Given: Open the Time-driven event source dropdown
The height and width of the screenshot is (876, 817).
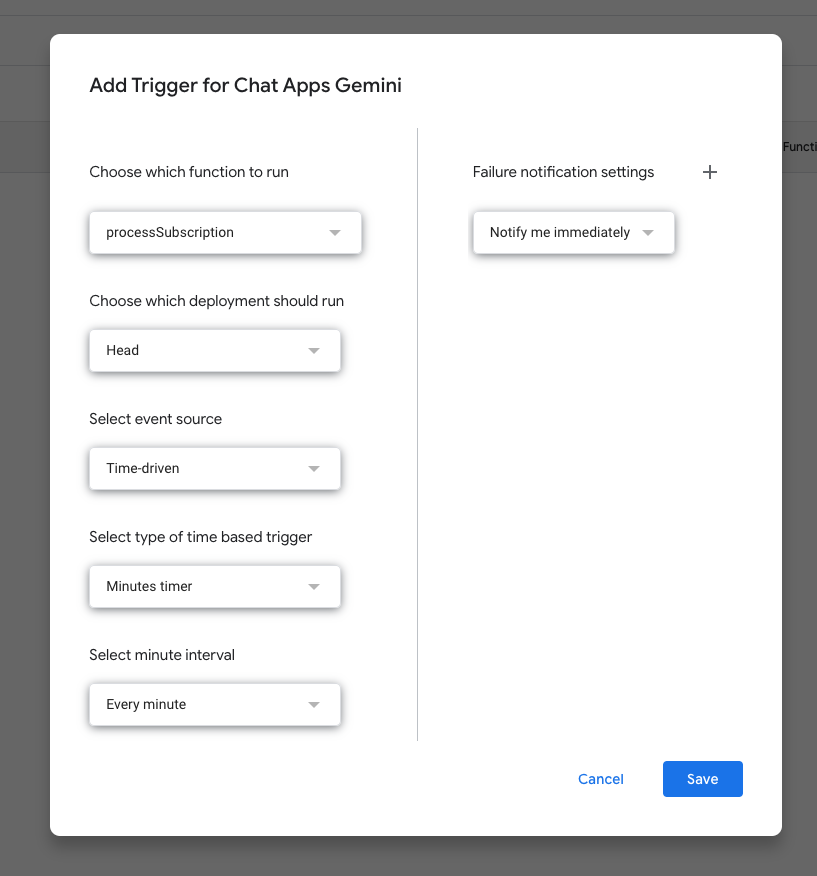Looking at the screenshot, I should [214, 469].
